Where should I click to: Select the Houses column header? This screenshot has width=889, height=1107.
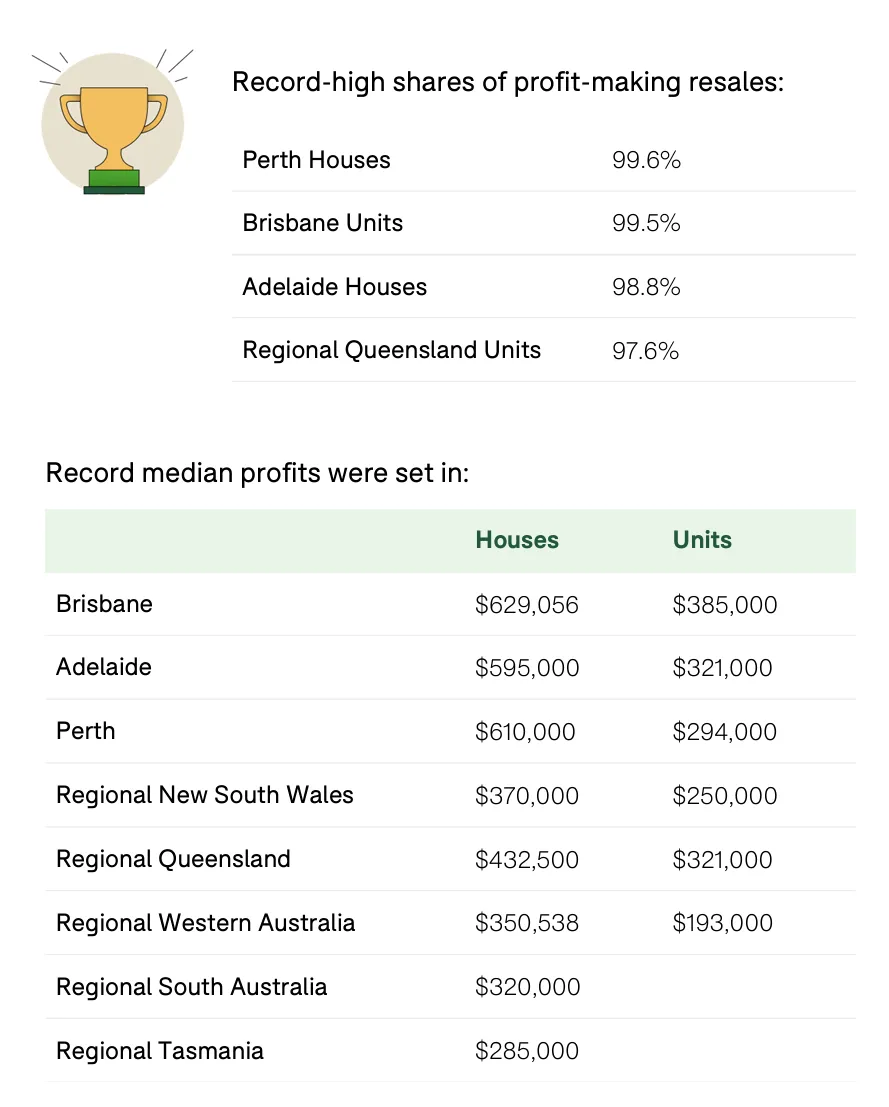[x=517, y=540]
